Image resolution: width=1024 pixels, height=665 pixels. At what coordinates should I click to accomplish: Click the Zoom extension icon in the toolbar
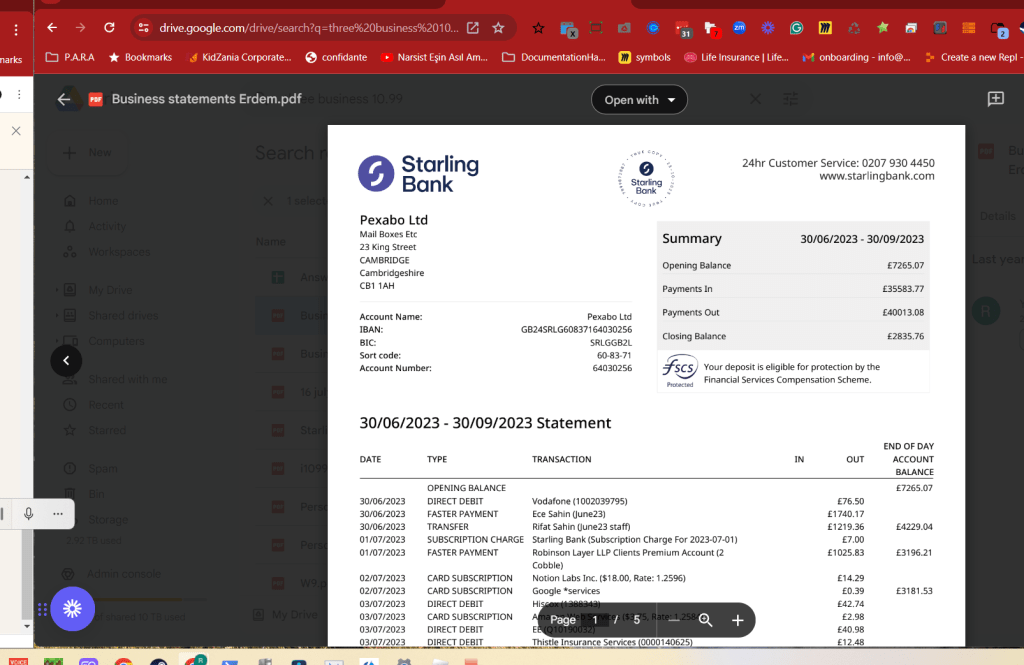click(x=739, y=27)
